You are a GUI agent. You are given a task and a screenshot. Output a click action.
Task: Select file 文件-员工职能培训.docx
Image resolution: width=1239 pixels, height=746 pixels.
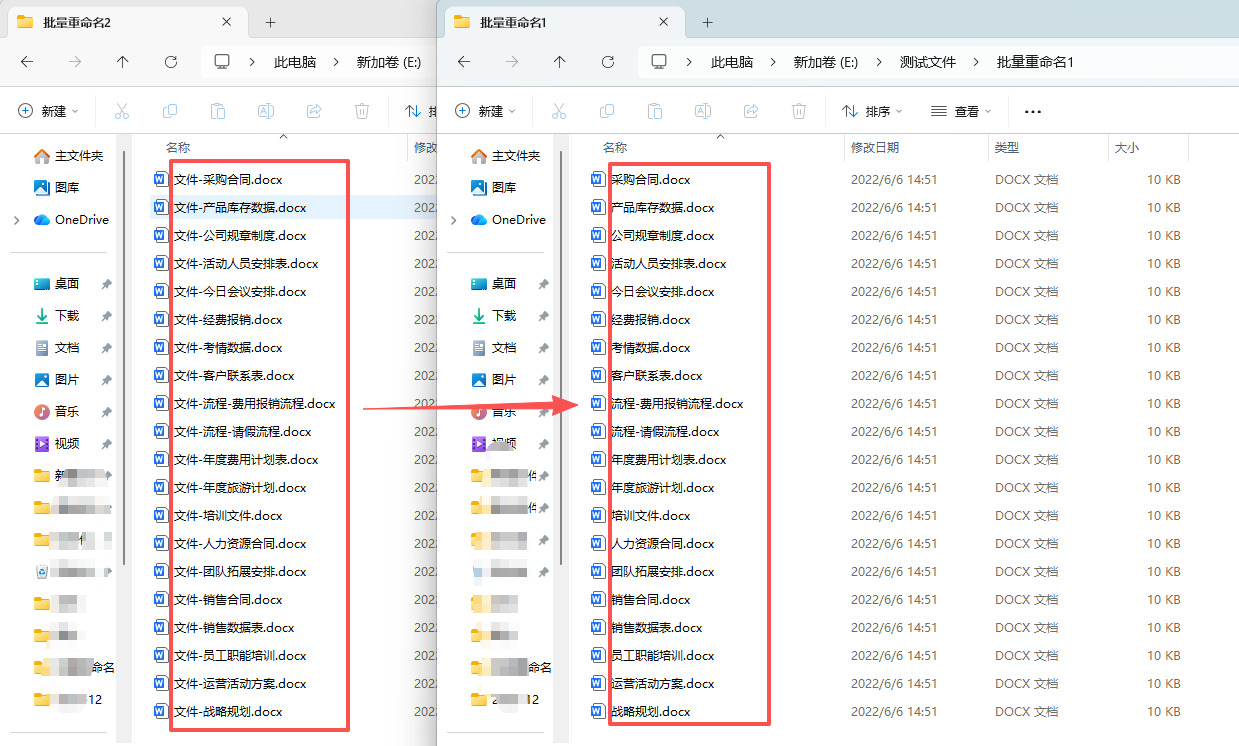[x=240, y=656]
